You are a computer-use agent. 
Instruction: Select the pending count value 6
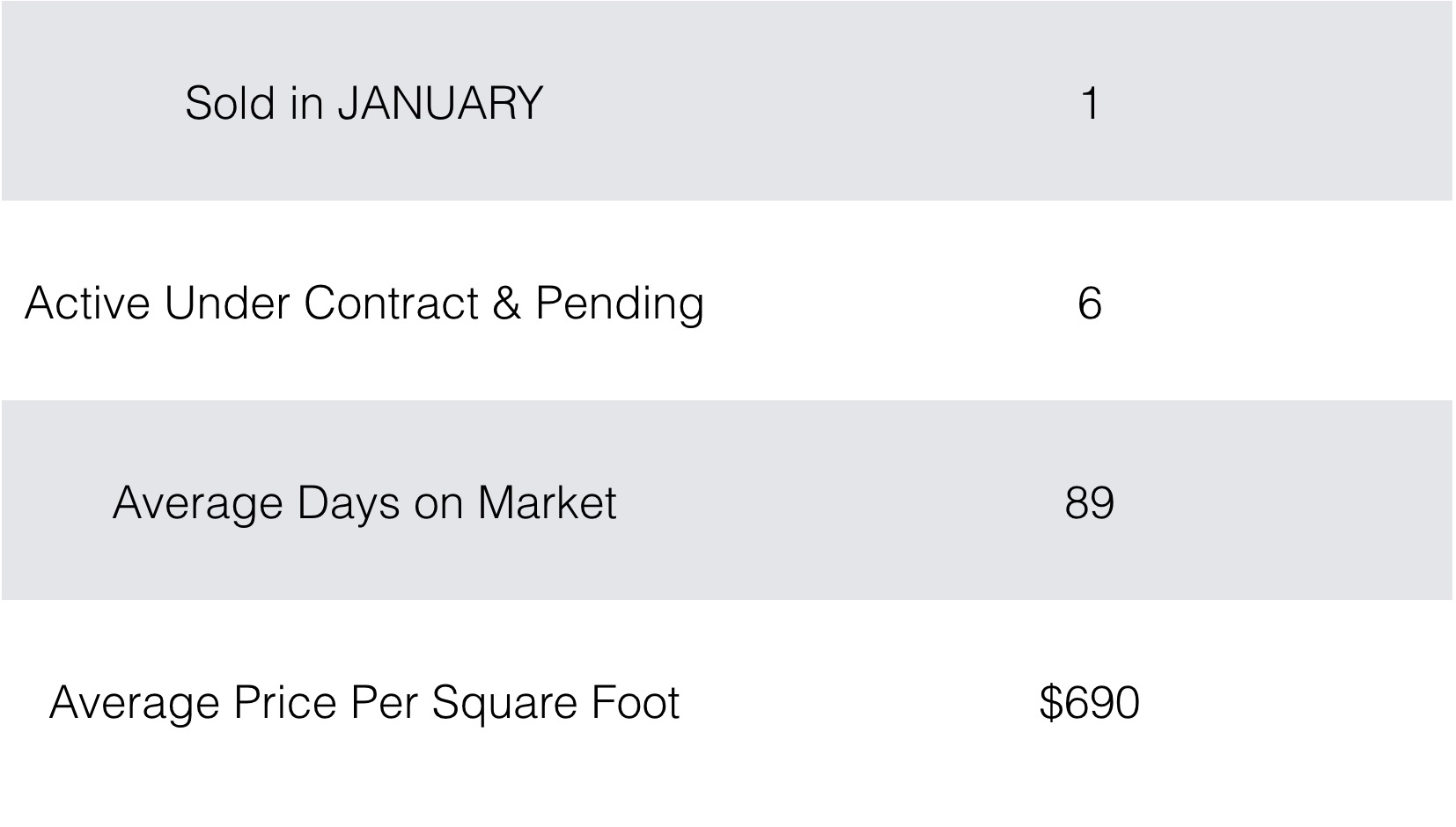1090,304
